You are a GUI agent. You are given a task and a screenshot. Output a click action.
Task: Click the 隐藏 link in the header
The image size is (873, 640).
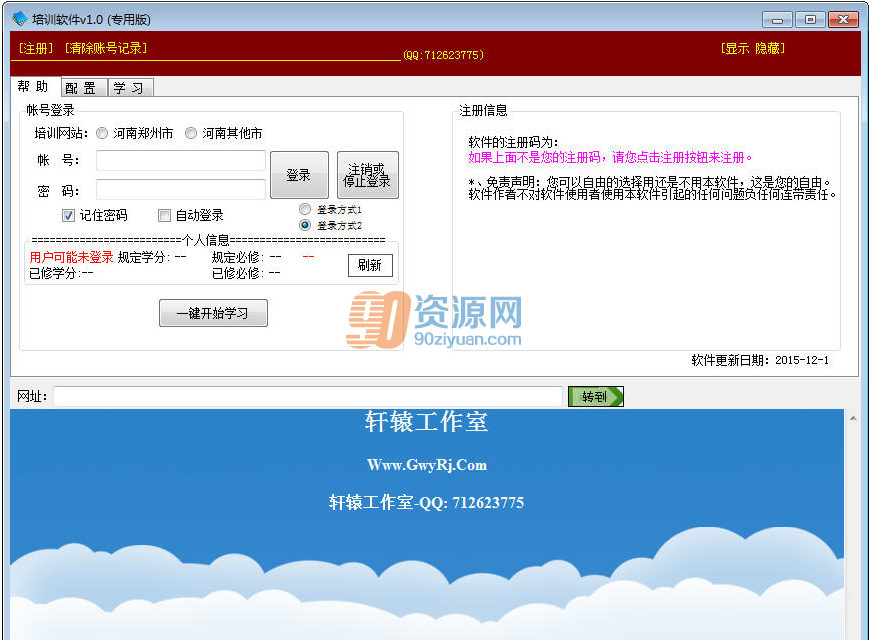click(x=768, y=48)
